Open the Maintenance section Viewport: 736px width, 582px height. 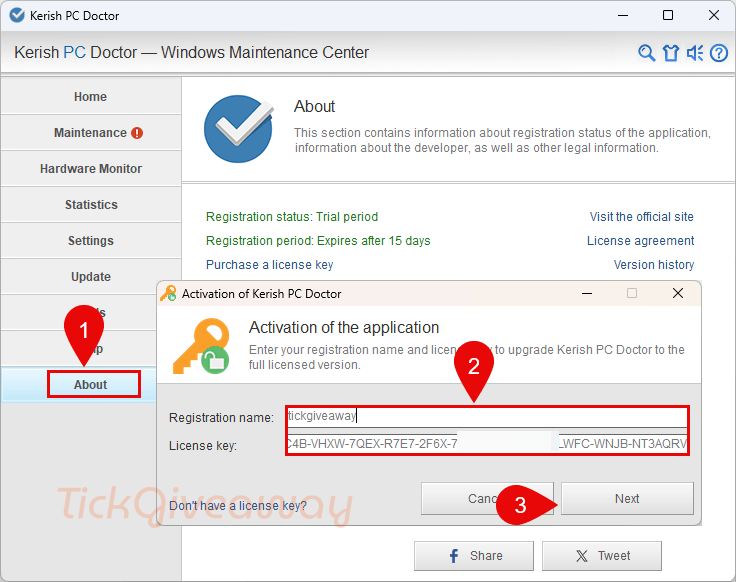tap(91, 133)
